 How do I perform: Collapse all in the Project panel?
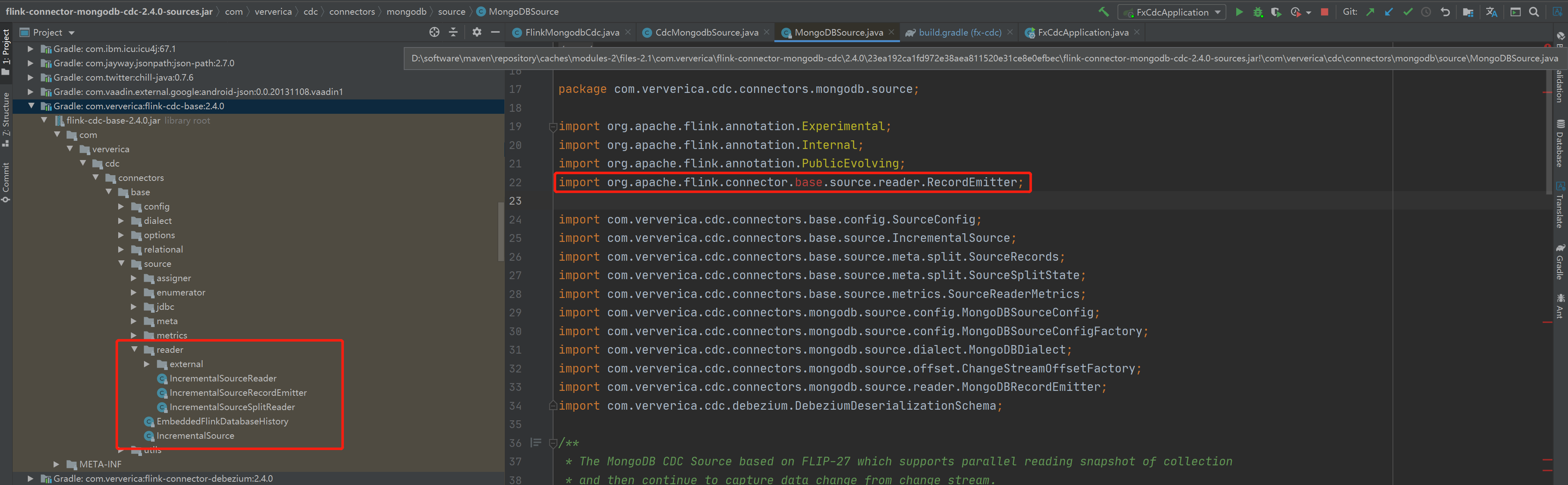click(x=454, y=32)
